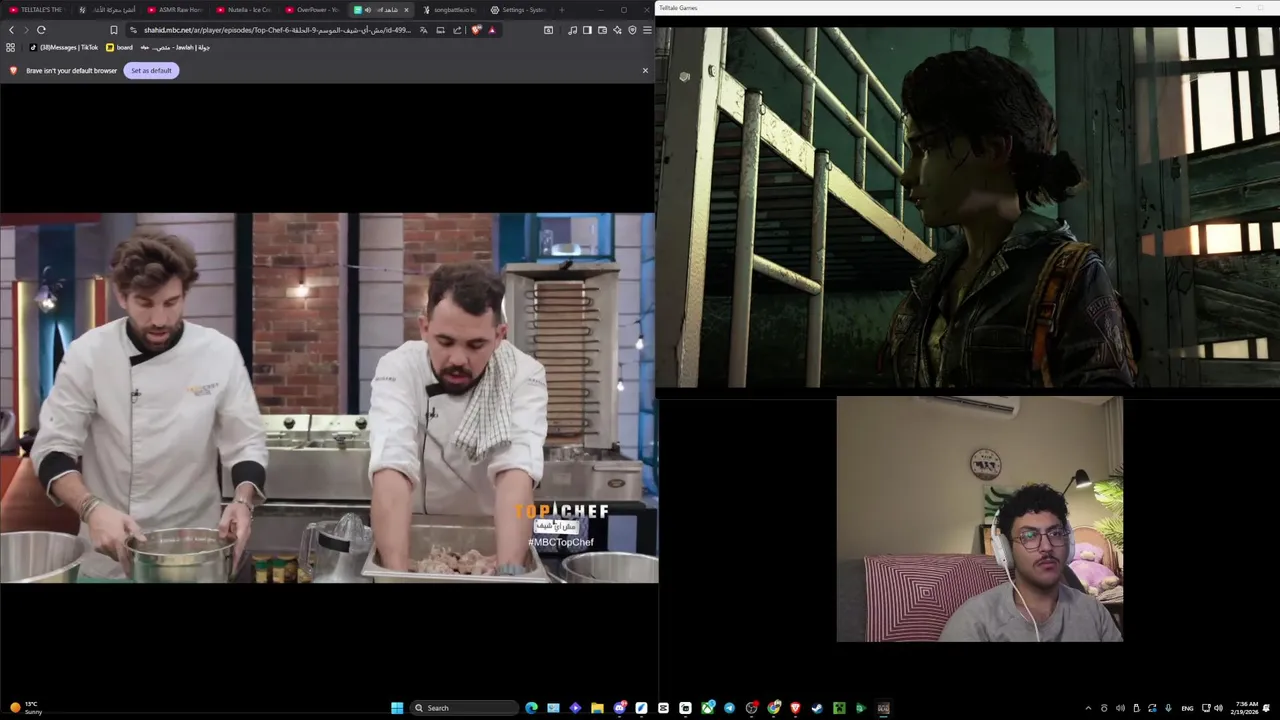Click Set as default button
The image size is (1280, 720).
point(151,71)
